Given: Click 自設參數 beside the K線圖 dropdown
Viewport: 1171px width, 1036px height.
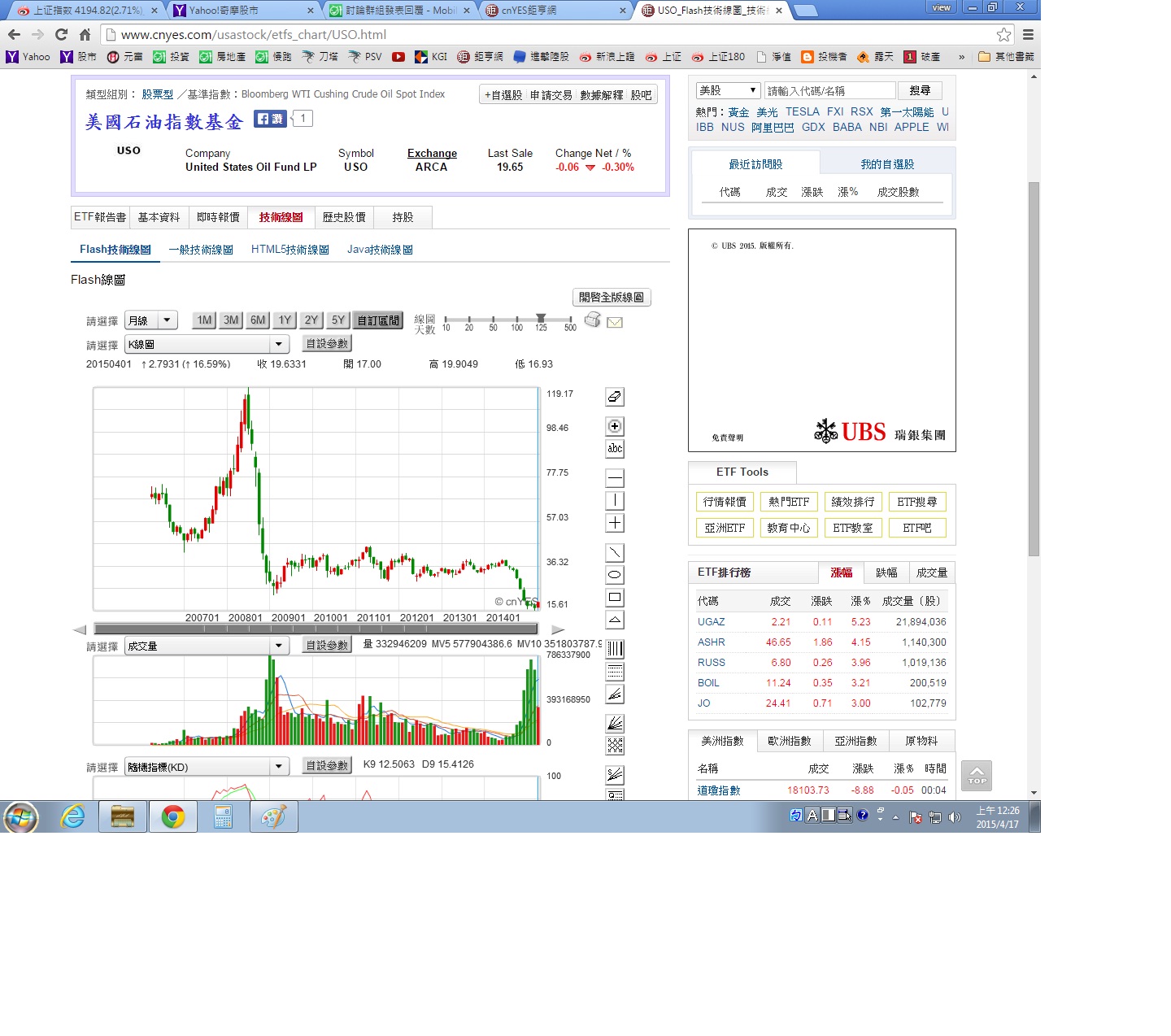Looking at the screenshot, I should tap(327, 344).
